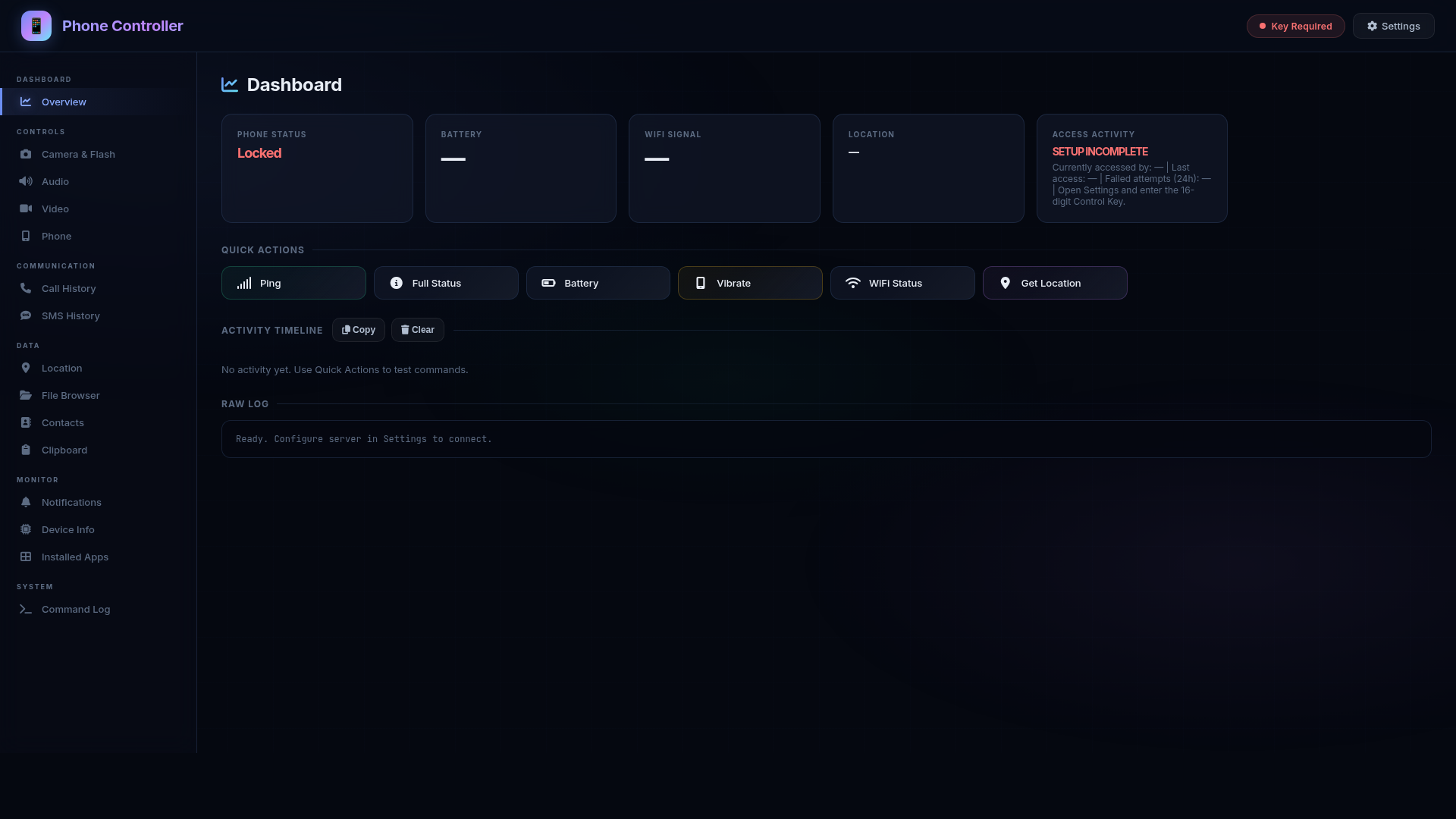Click the Contacts address book icon

point(26,422)
